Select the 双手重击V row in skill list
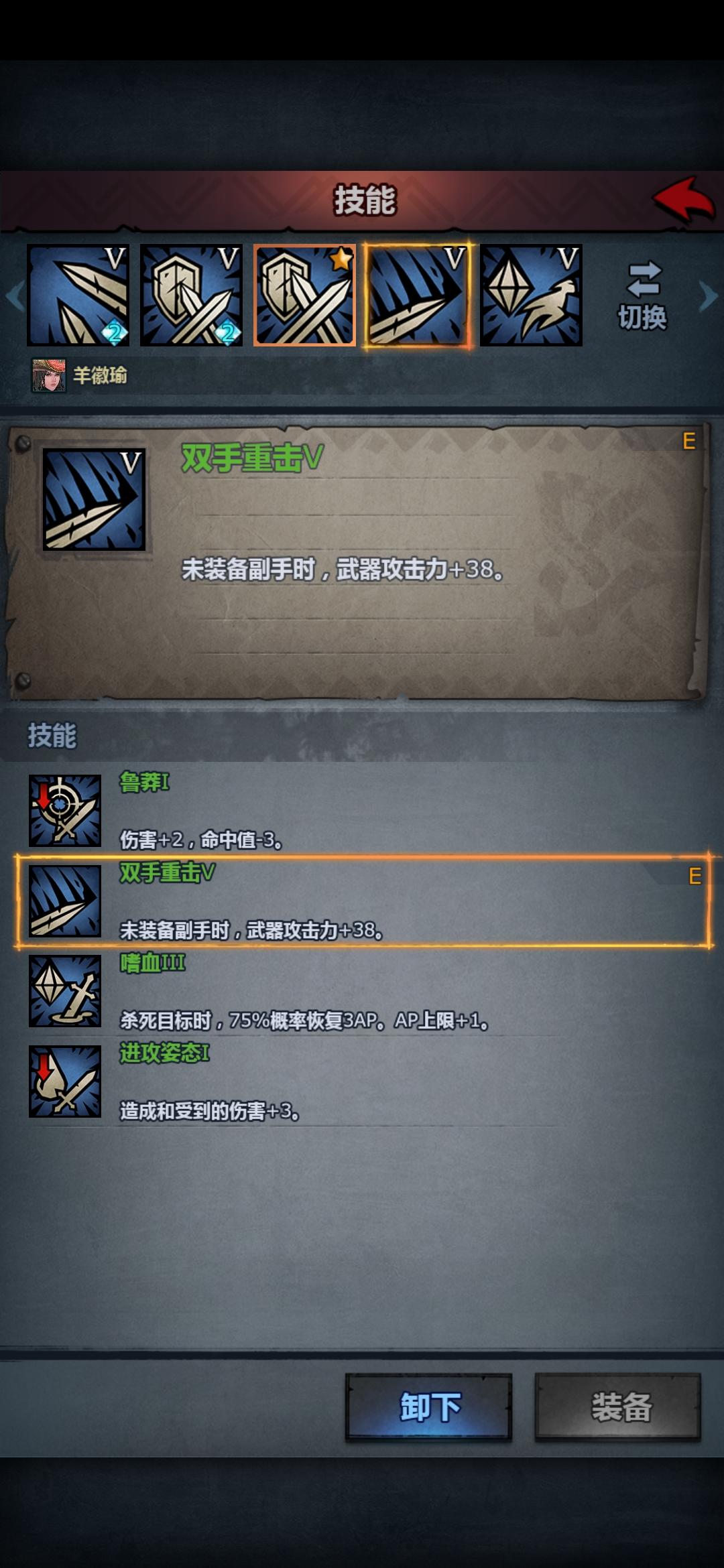The image size is (724, 1568). pos(363,901)
